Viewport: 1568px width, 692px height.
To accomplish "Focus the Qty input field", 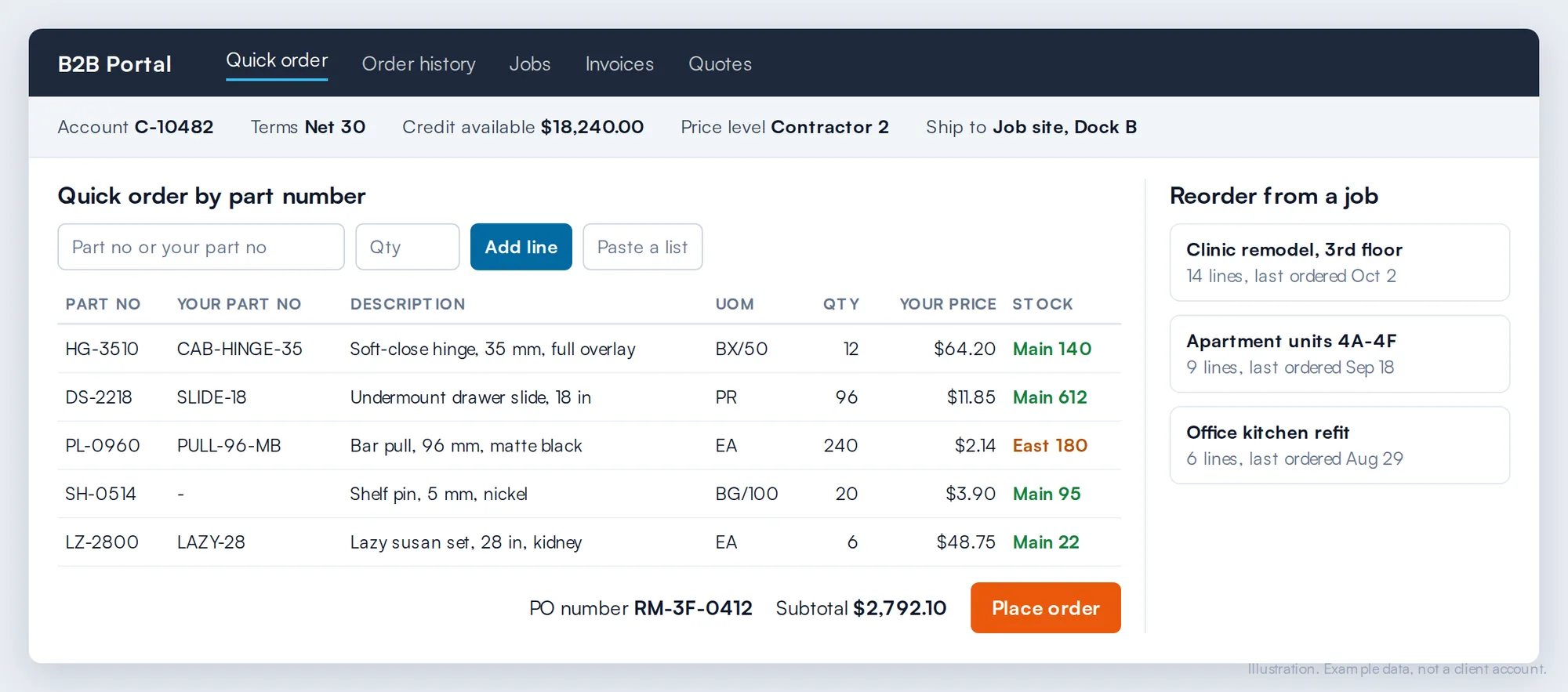I will 408,247.
